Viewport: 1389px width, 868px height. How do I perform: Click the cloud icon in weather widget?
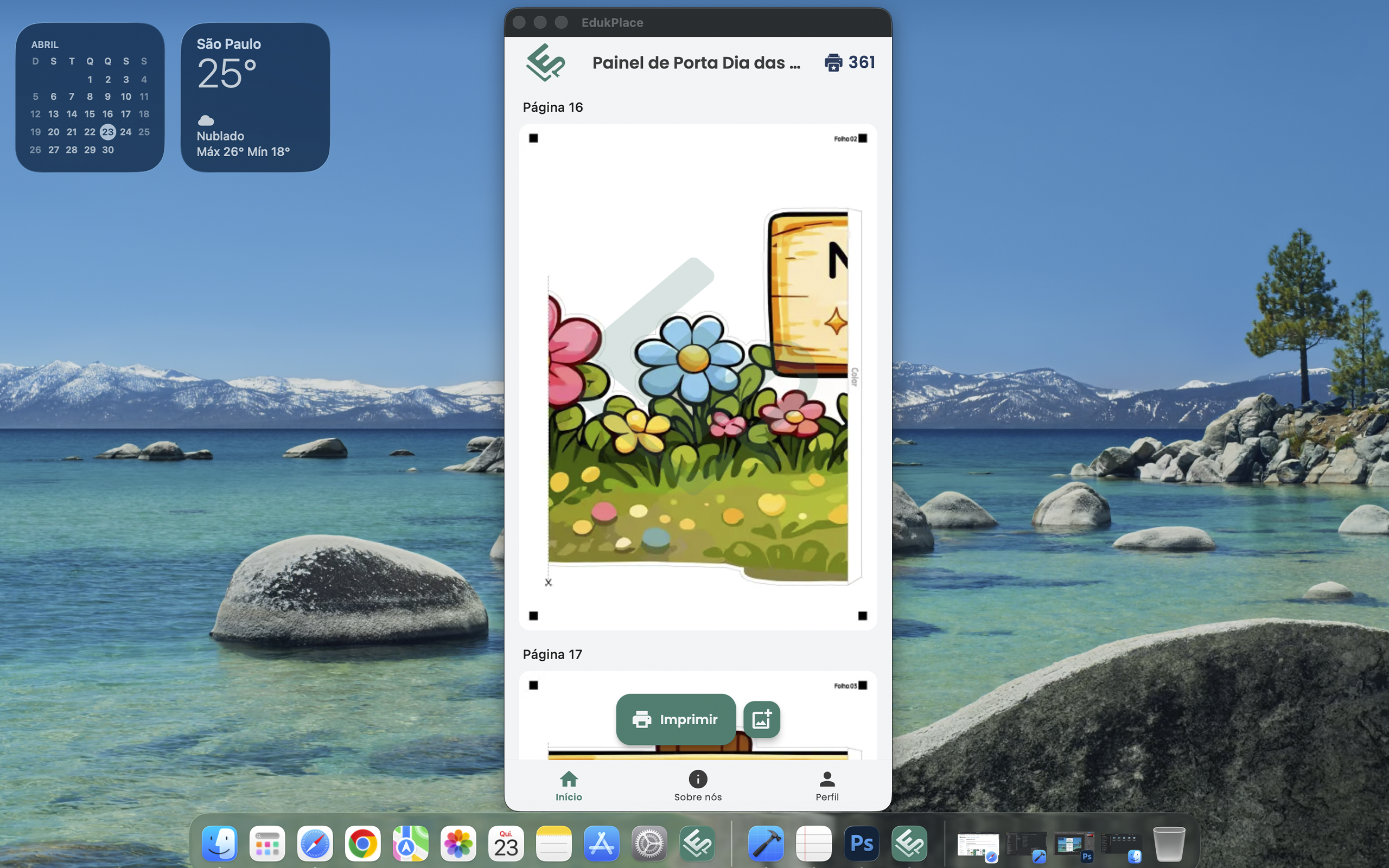[206, 120]
